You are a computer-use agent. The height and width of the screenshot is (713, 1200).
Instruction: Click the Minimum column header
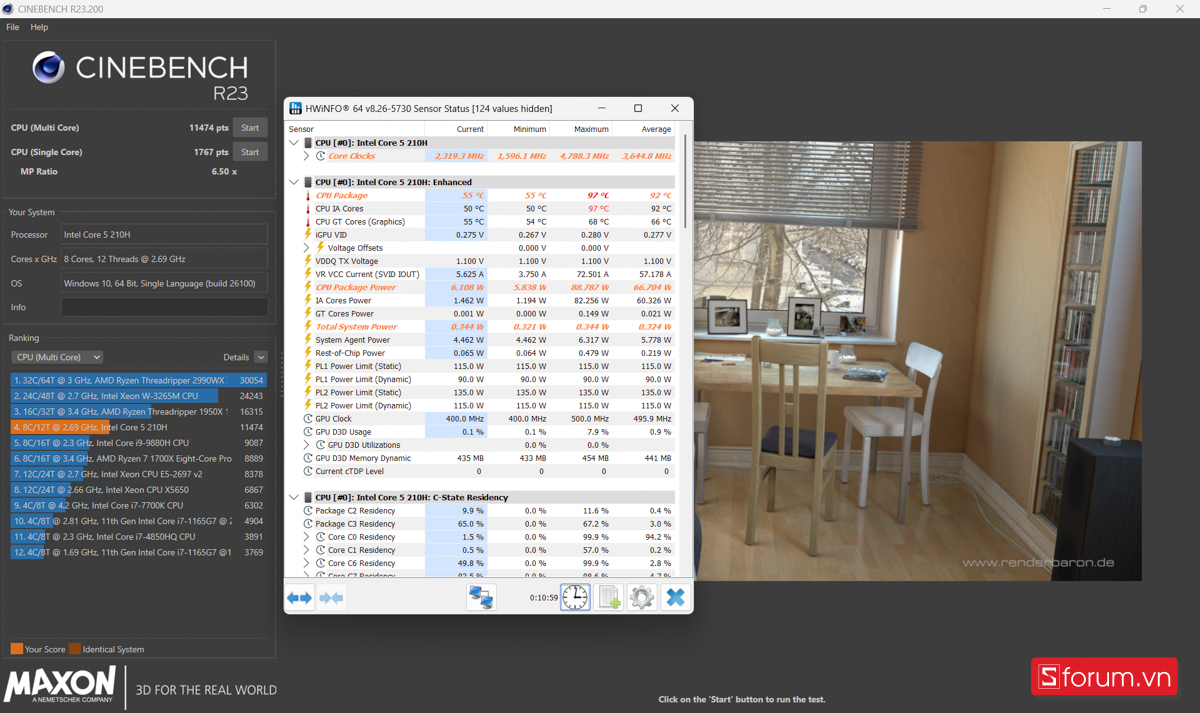point(518,129)
